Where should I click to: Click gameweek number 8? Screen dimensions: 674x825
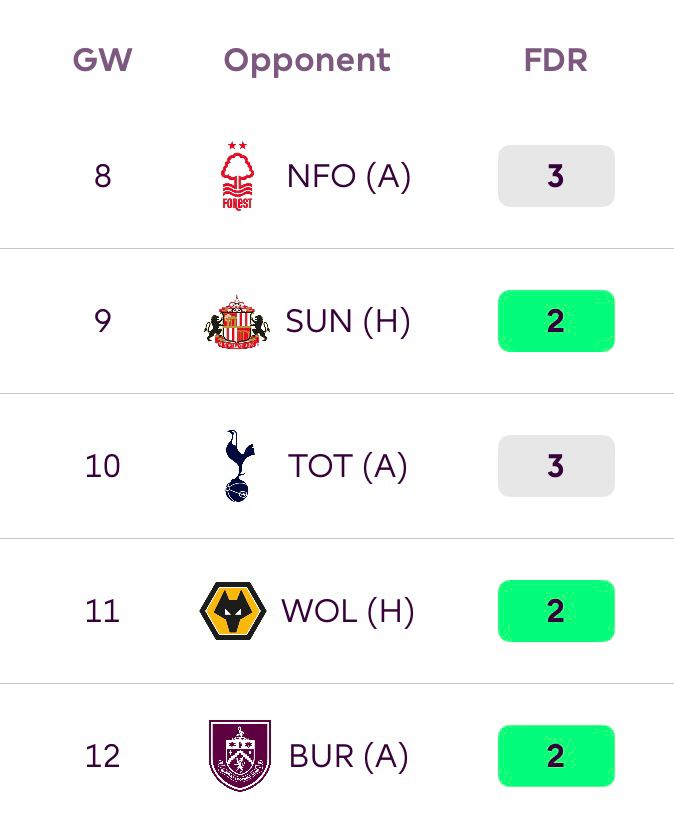click(x=102, y=176)
